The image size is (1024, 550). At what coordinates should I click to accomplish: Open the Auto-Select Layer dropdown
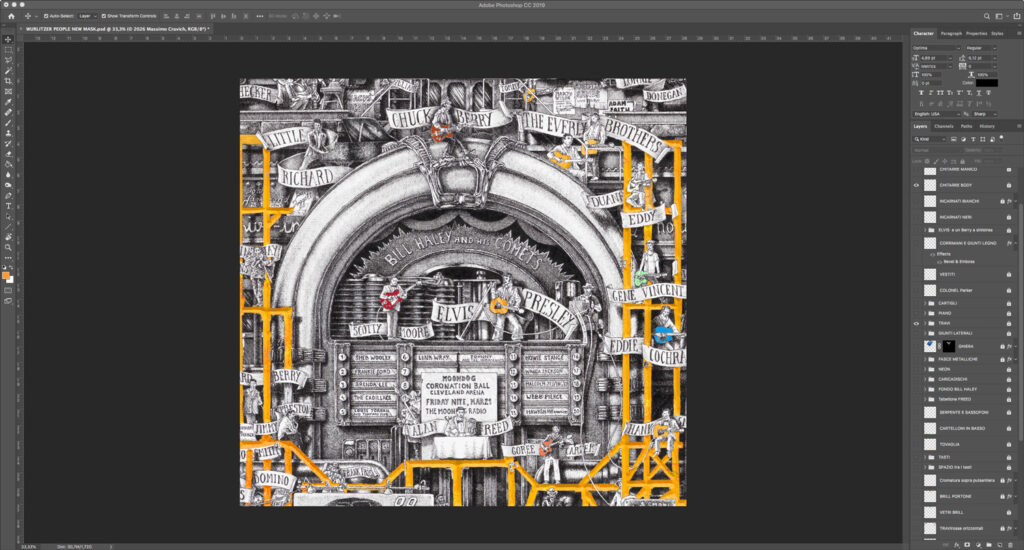tap(88, 16)
